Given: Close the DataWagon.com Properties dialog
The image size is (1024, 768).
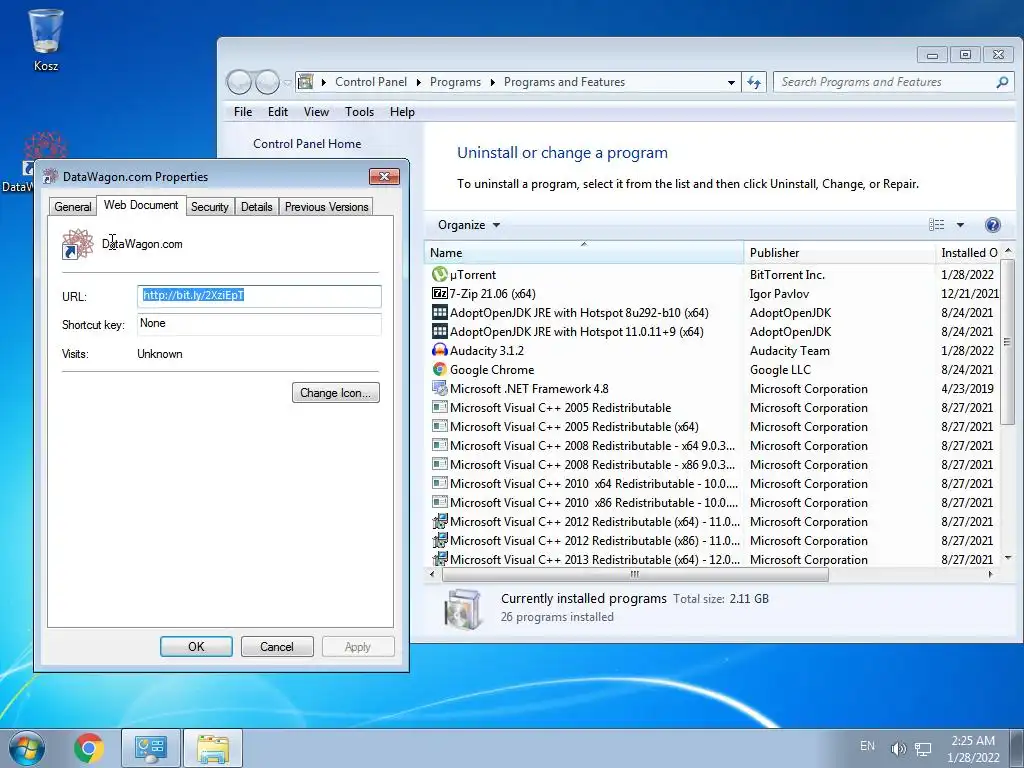Looking at the screenshot, I should pos(384,177).
